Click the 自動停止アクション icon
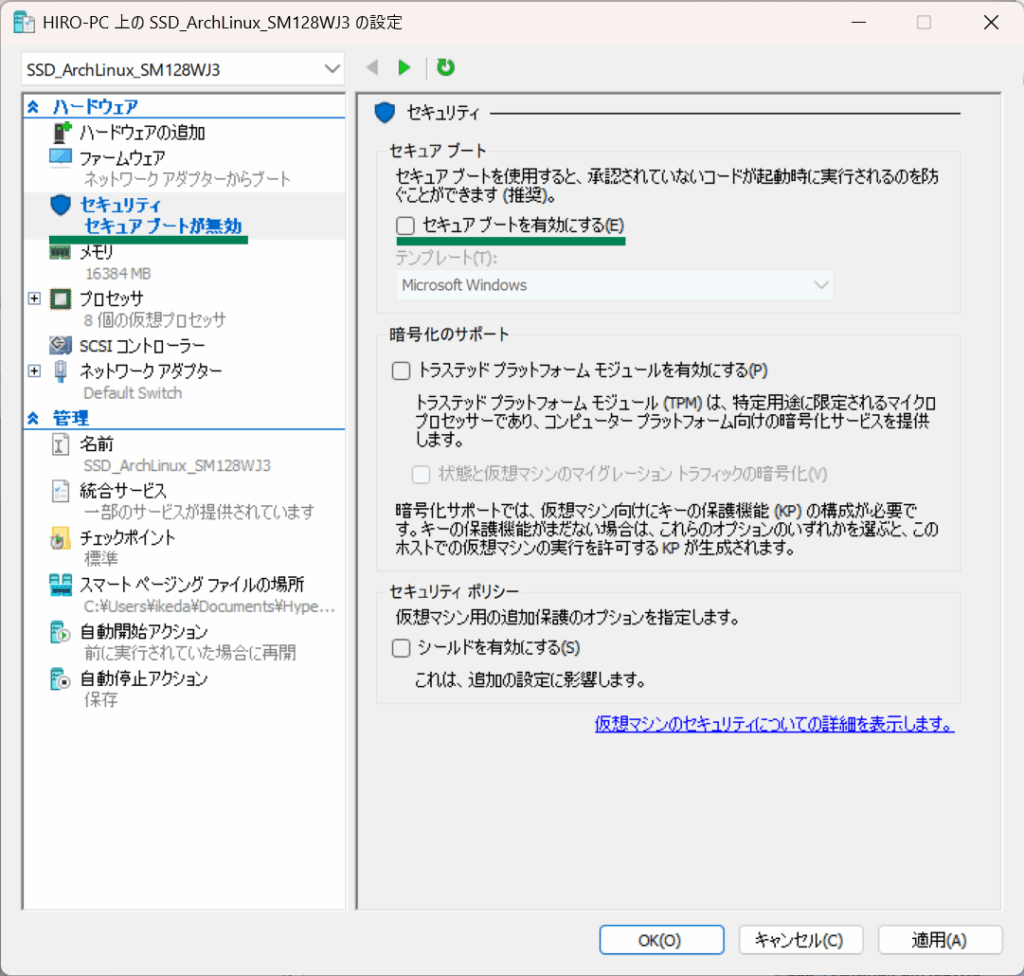 pyautogui.click(x=60, y=679)
